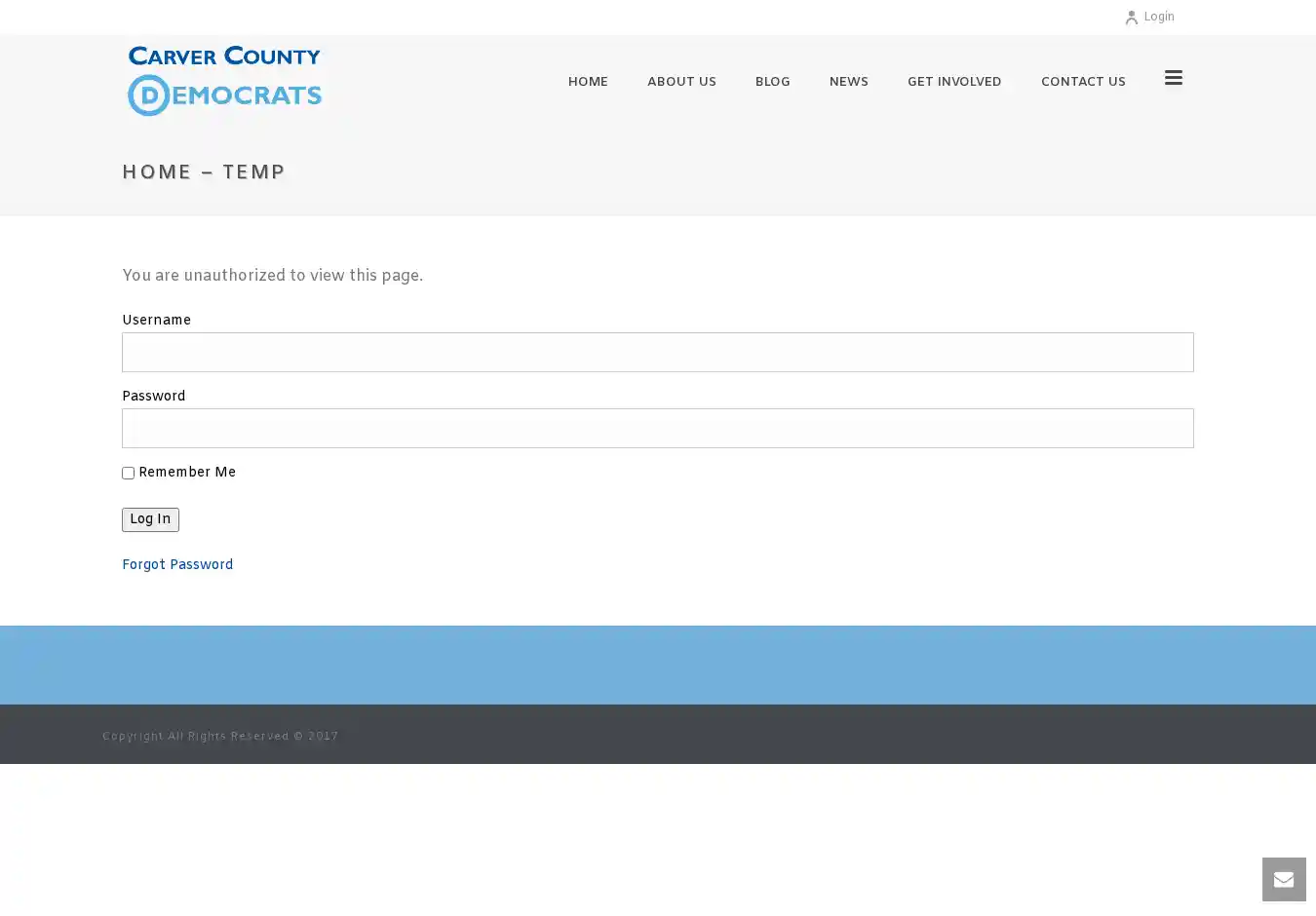This screenshot has width=1316, height=916.
Task: Click the copyright notice in footer
Action: [220, 737]
